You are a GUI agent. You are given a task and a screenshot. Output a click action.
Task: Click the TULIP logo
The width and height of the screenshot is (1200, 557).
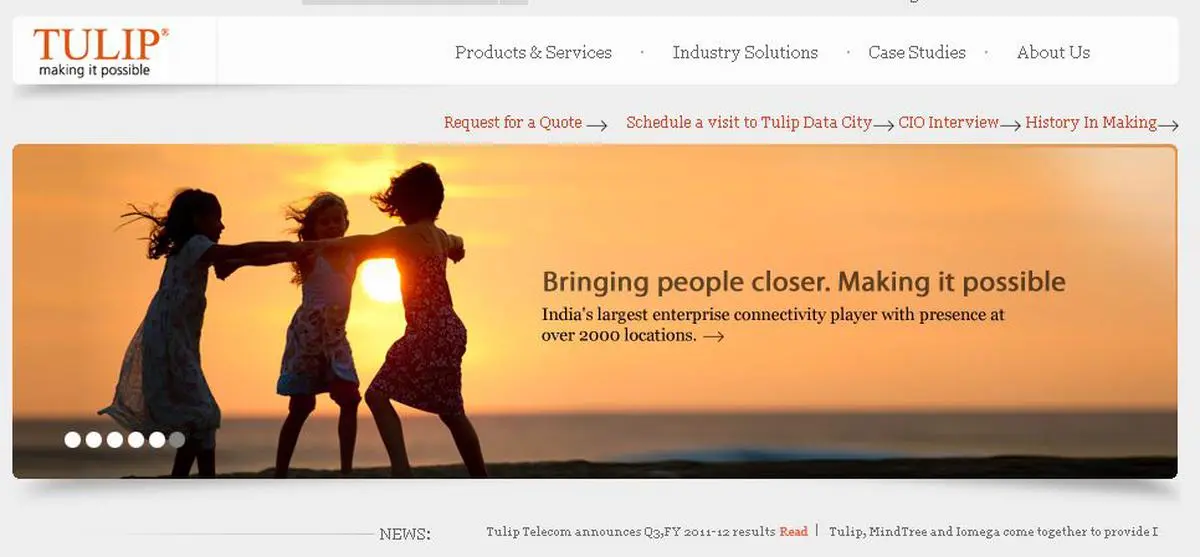(100, 52)
